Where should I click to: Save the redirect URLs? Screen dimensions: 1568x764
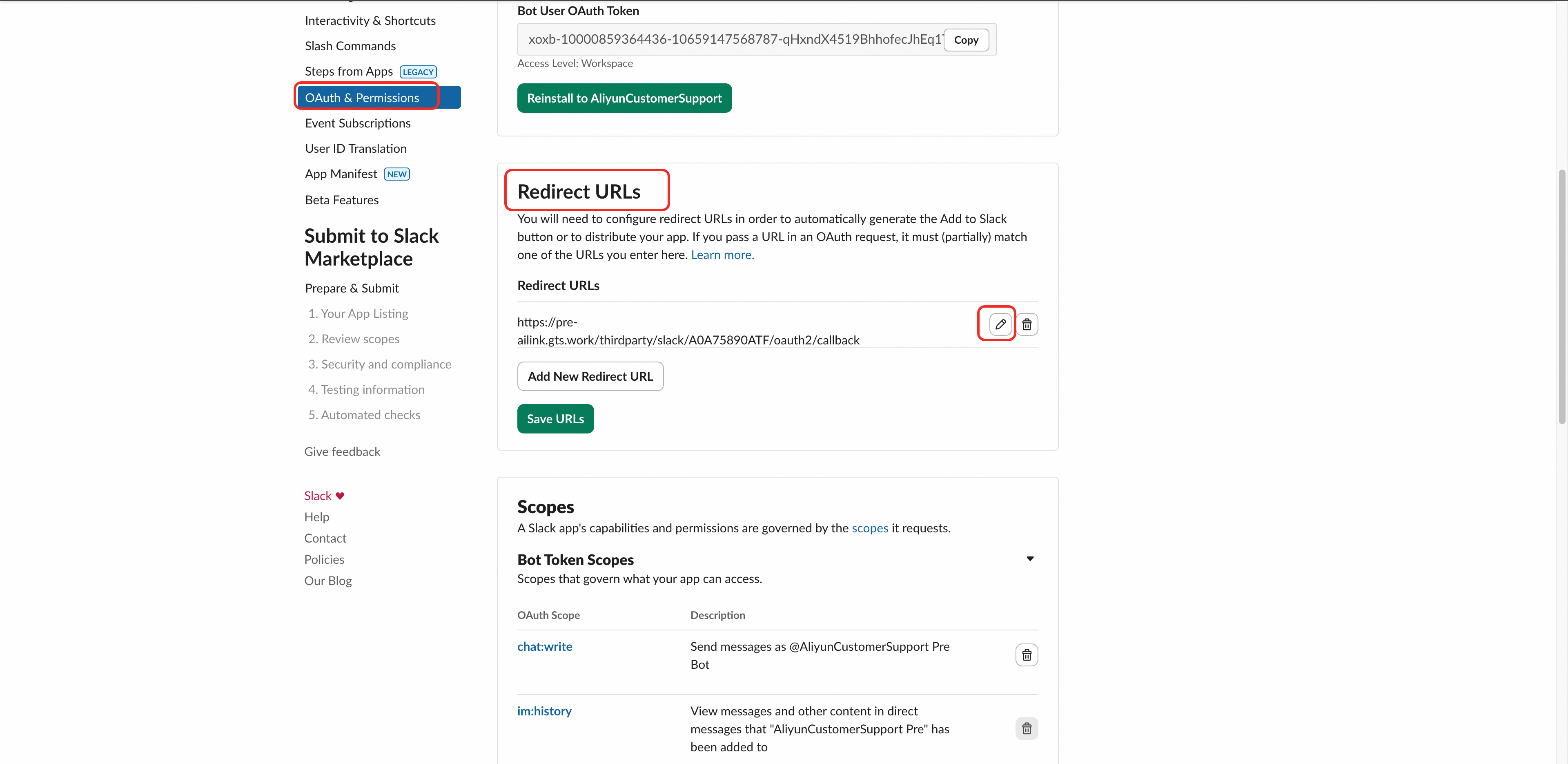click(x=555, y=418)
